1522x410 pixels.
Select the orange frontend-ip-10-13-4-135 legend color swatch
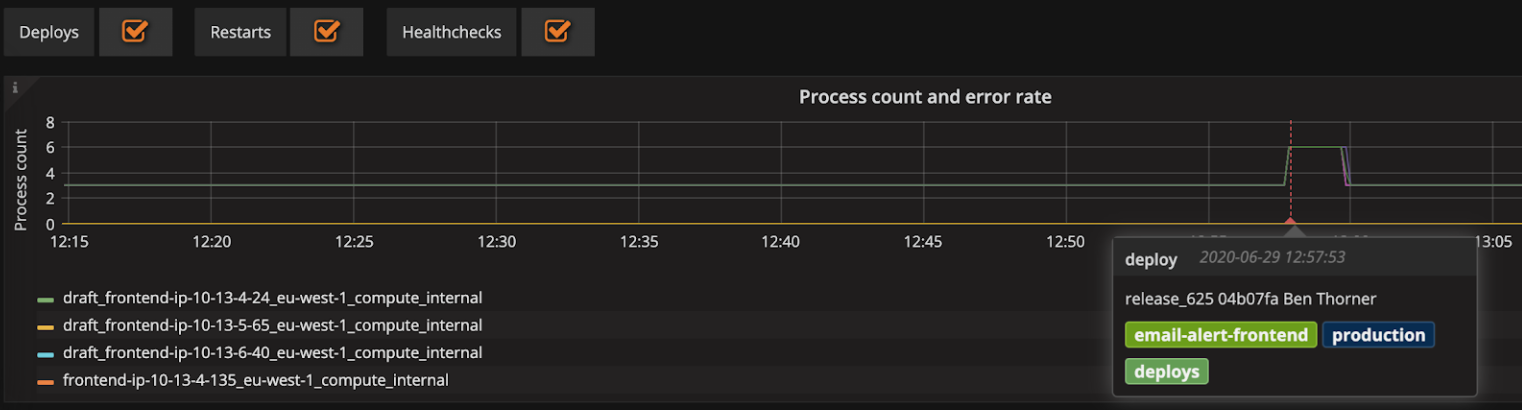45,382
